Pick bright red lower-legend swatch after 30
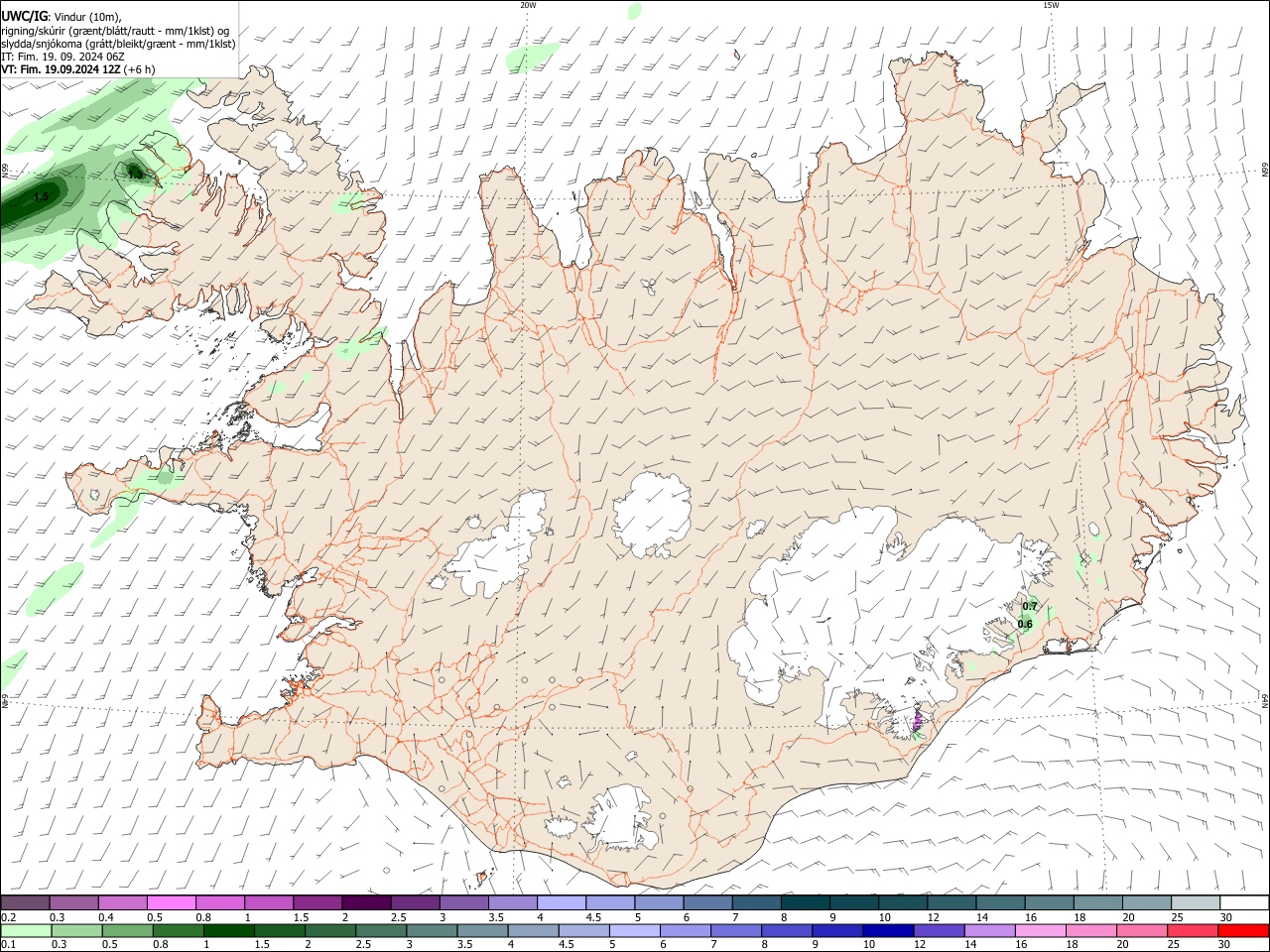Screen dimensions: 1270x952 pyautogui.click(x=1243, y=930)
